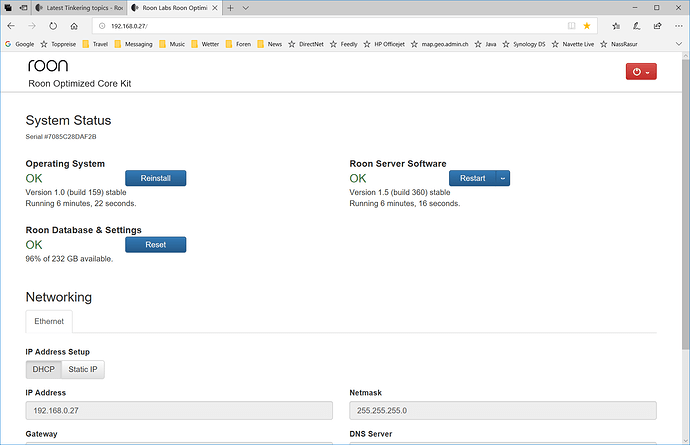
Task: Maximize the browser window
Action: 657,8
